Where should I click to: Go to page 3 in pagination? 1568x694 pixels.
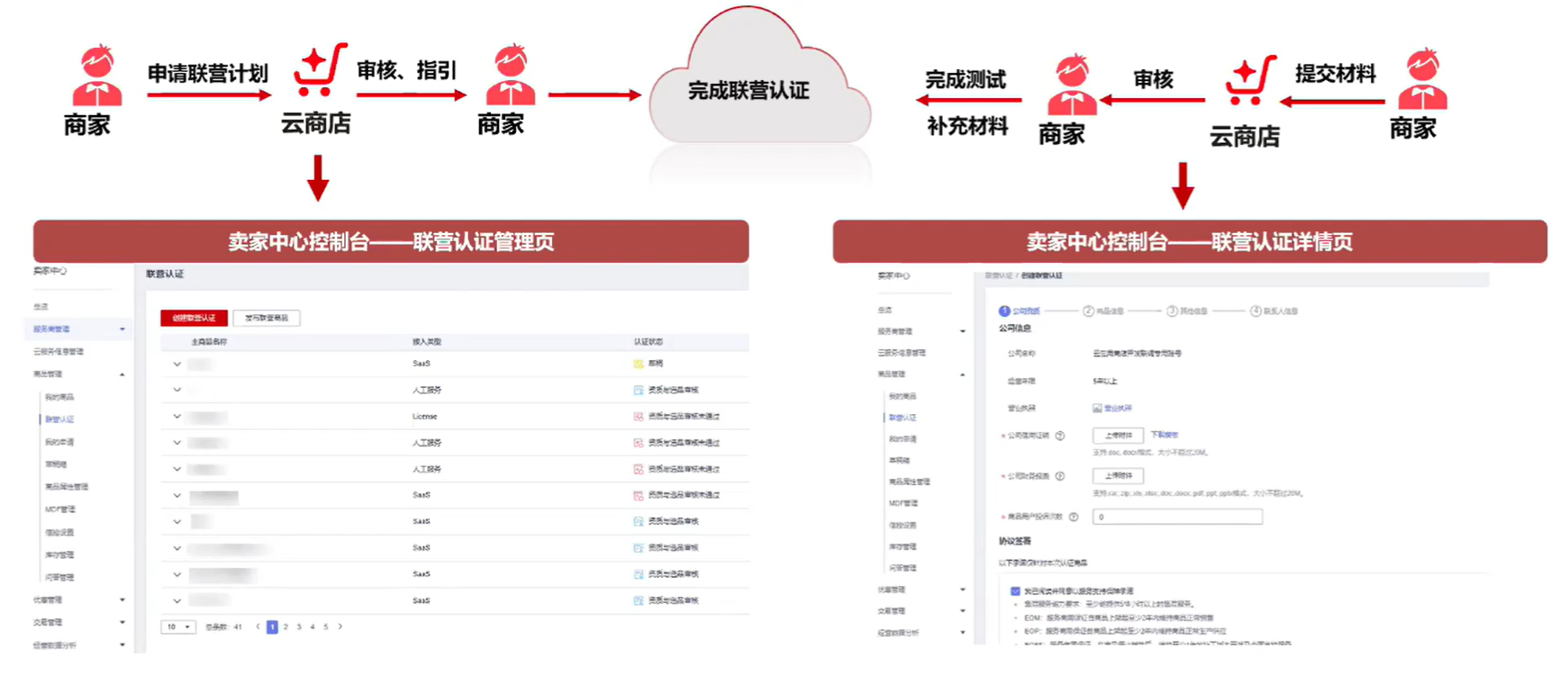(x=299, y=626)
